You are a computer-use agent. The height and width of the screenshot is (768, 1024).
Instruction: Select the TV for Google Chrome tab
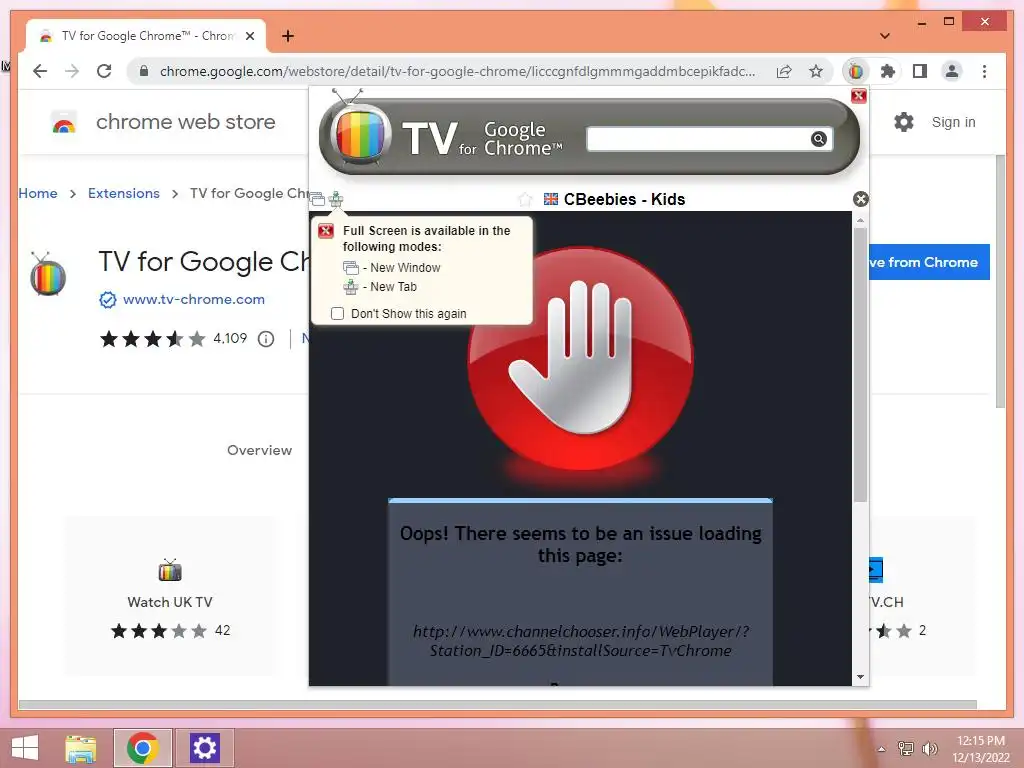[x=146, y=36]
